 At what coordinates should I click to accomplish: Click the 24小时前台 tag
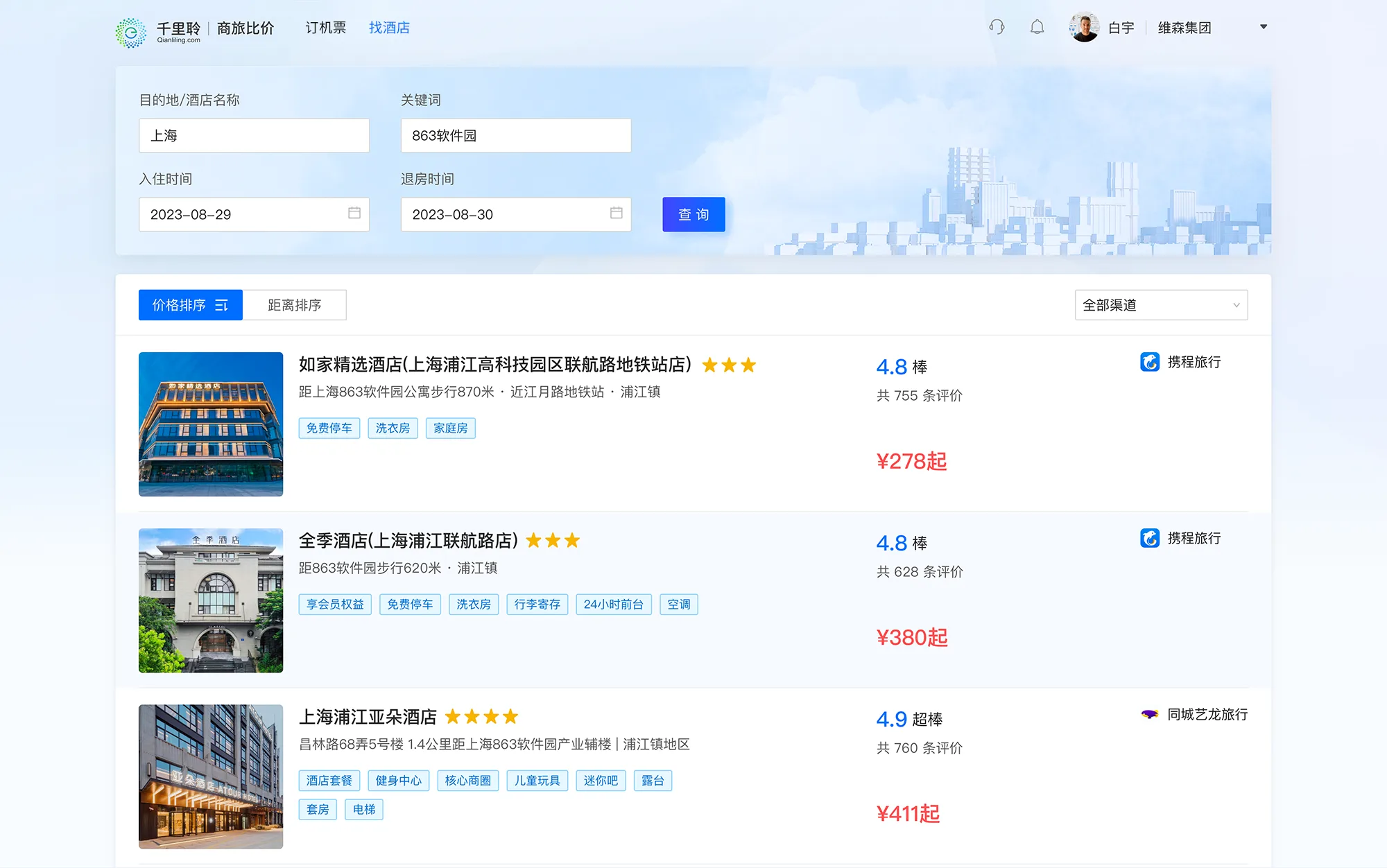tap(614, 605)
